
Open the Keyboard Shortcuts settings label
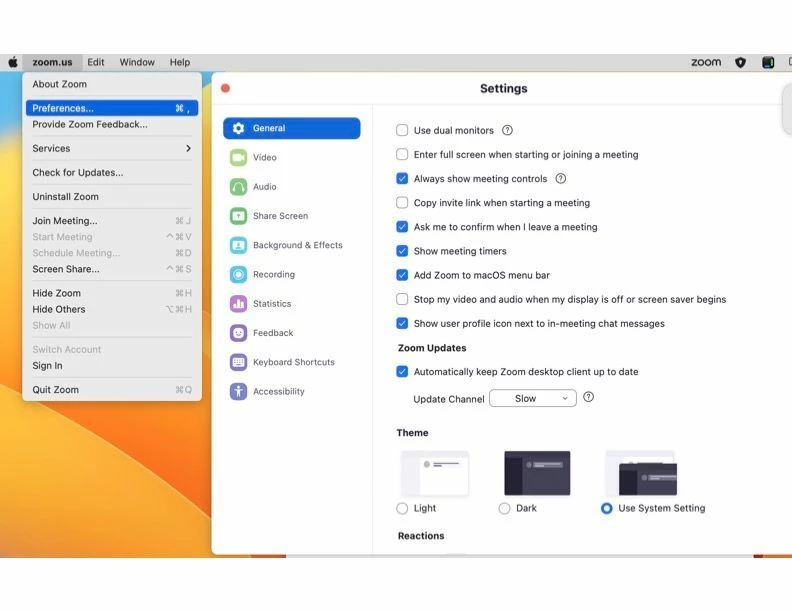pos(293,363)
